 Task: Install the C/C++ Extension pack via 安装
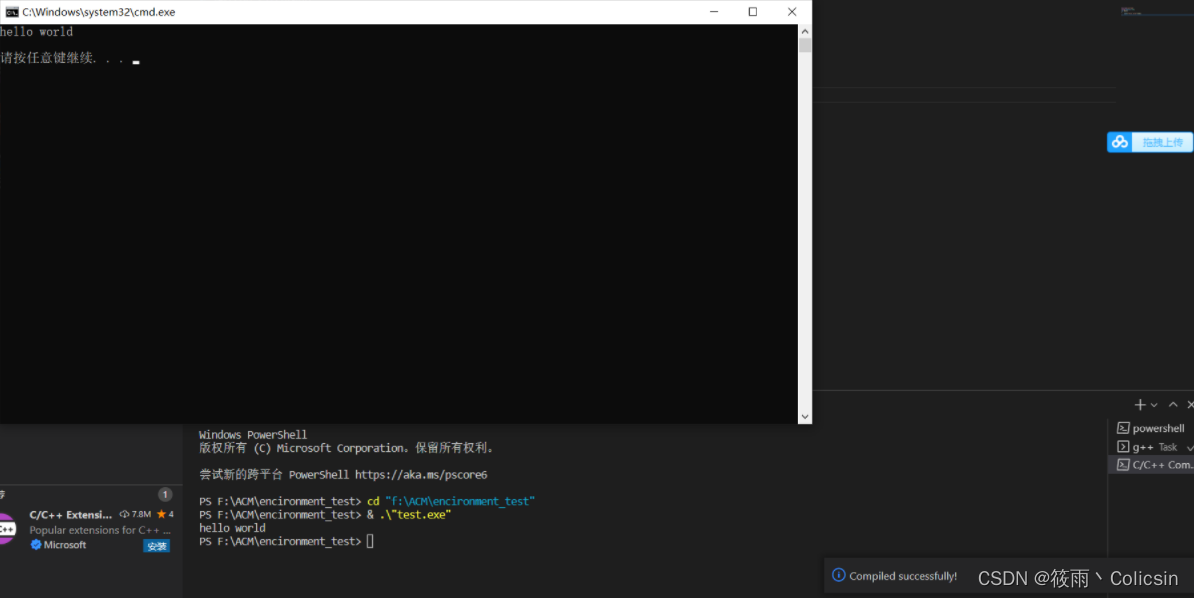point(156,546)
